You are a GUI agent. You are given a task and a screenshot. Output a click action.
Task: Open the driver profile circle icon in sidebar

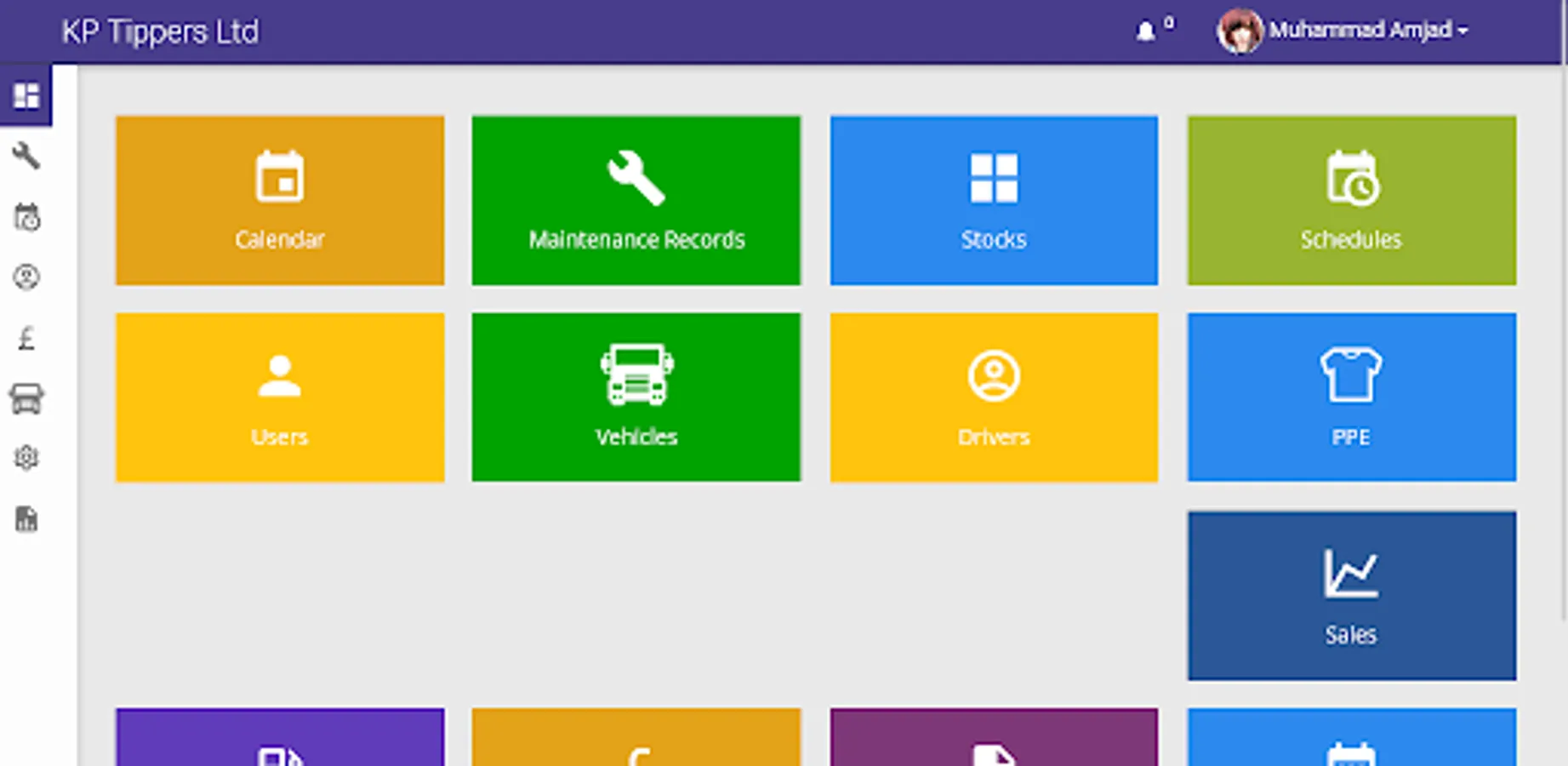tap(26, 277)
